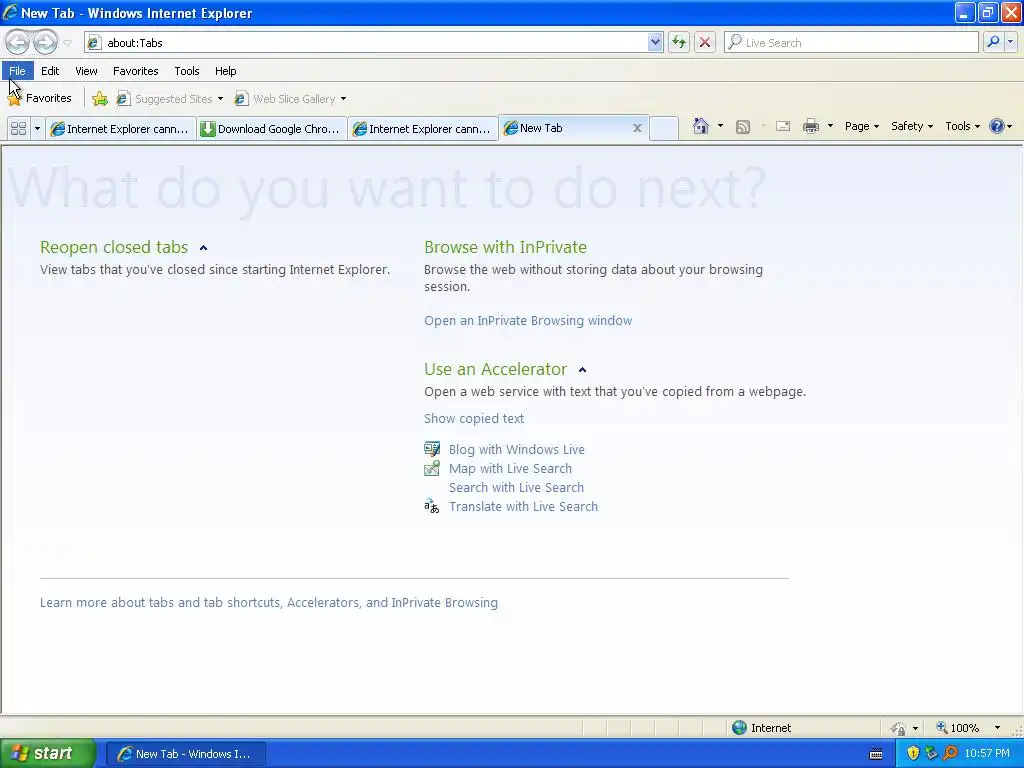Click the Show copied text link
The height and width of the screenshot is (768, 1024).
click(x=473, y=419)
